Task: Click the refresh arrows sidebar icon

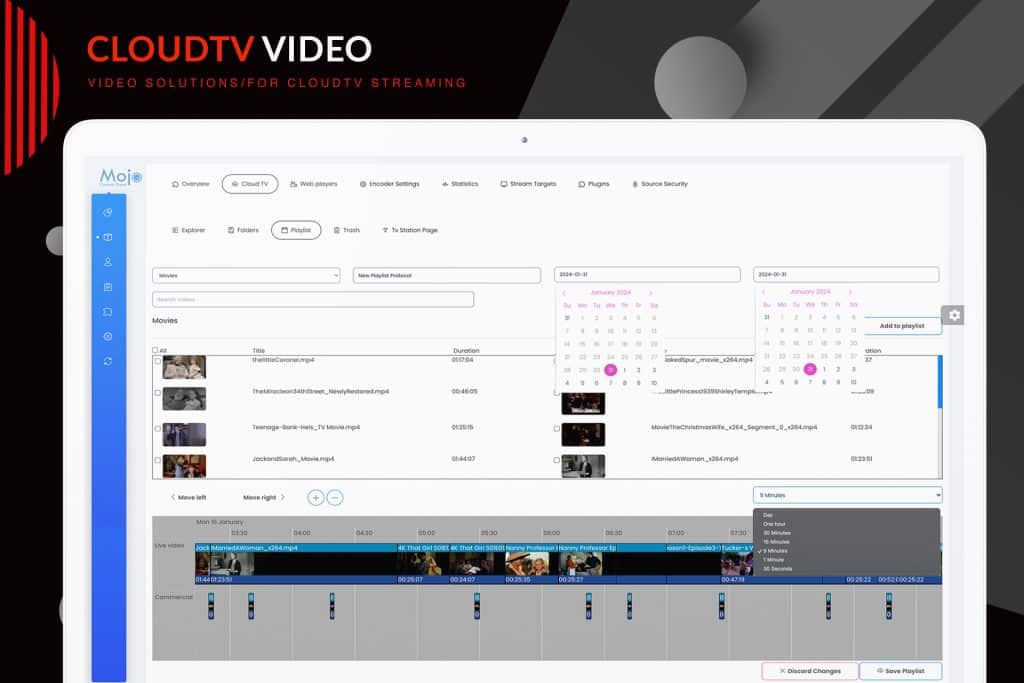Action: [x=108, y=361]
